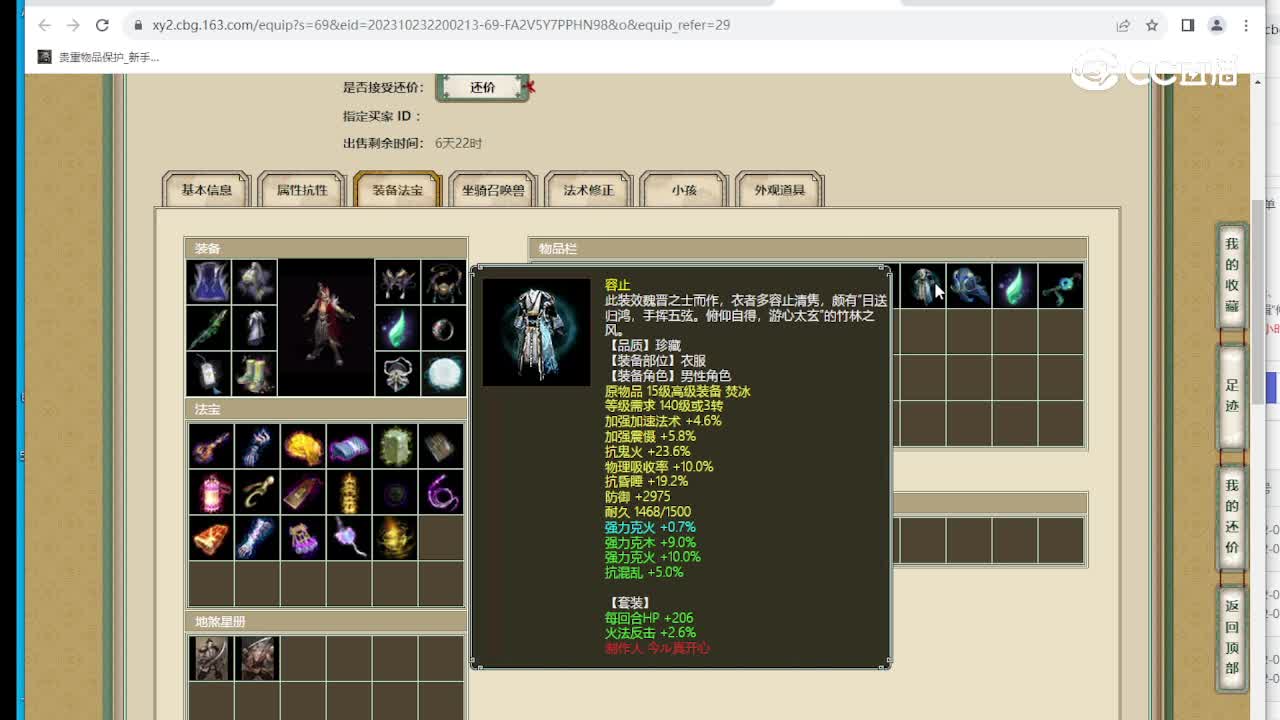1280x720 pixels.
Task: Click the 容止 robe tooltip image
Action: click(536, 332)
